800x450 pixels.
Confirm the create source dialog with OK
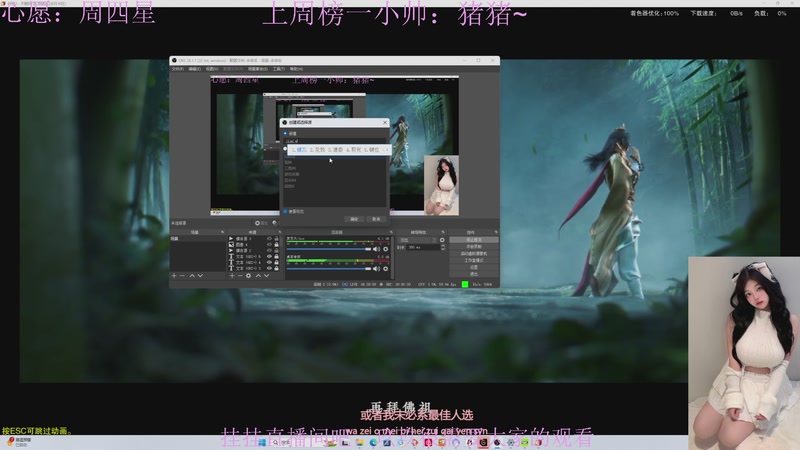point(355,219)
